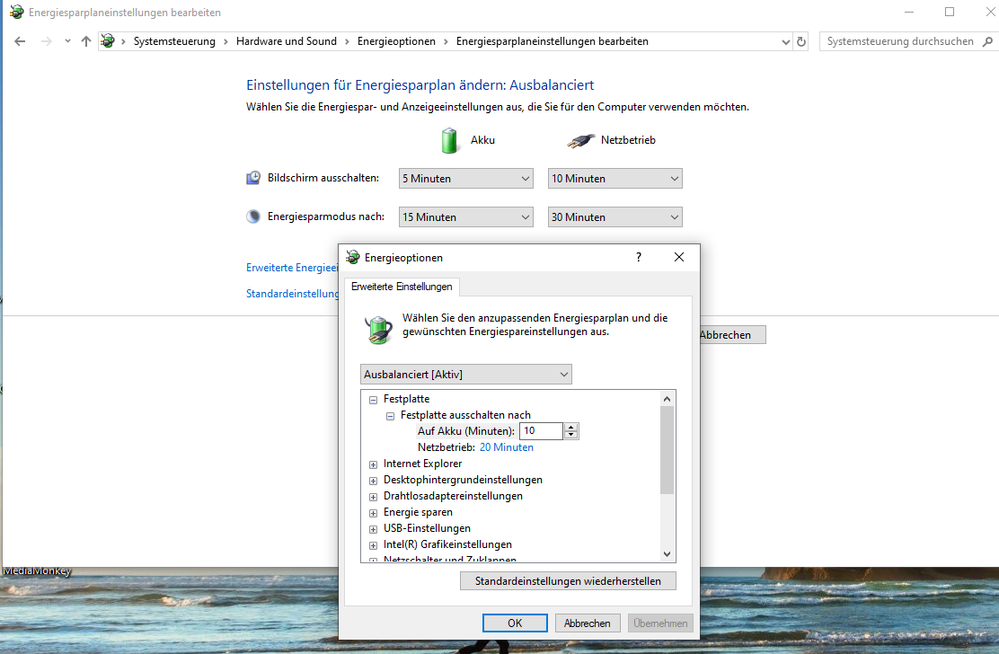This screenshot has width=999, height=654.
Task: Click the help question mark in Energieoptionen
Action: point(639,257)
